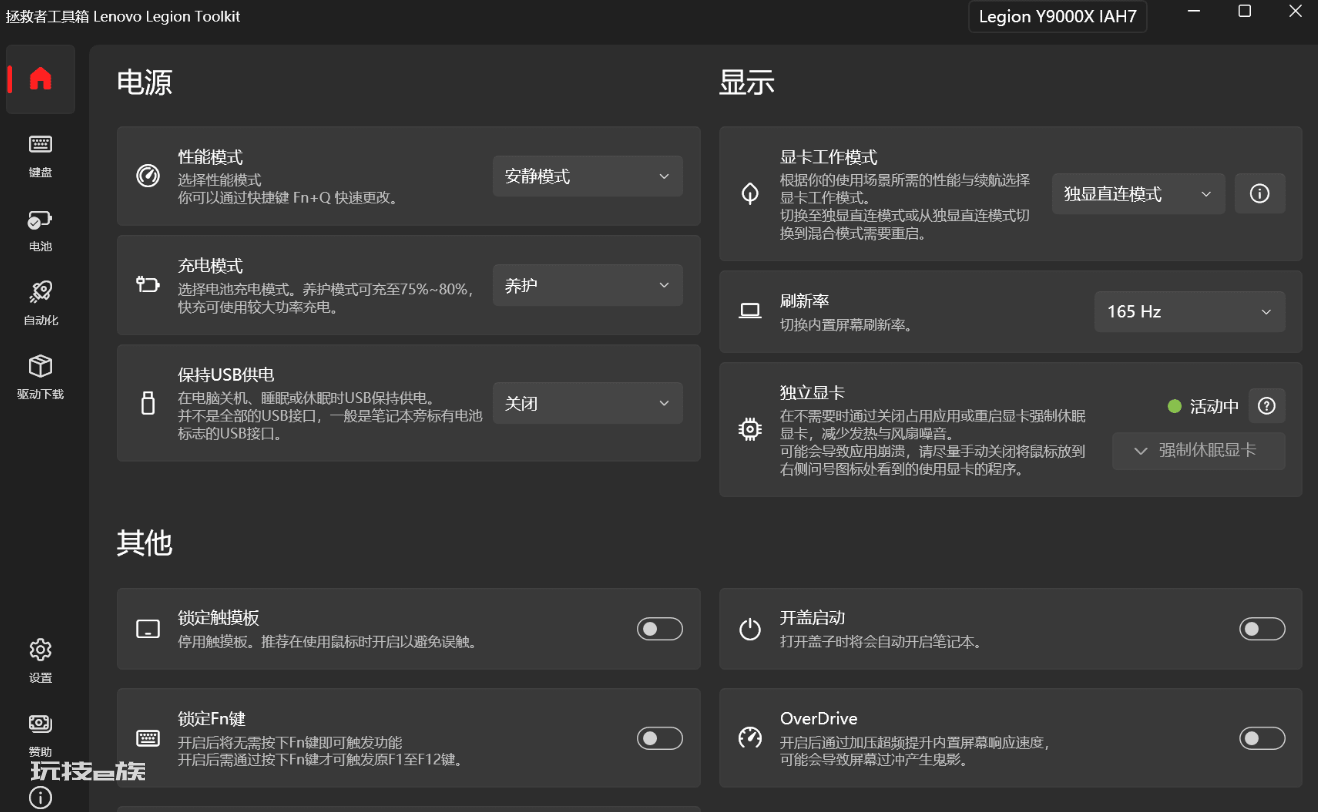
Task: Click the 其他 section heading
Action: point(145,543)
